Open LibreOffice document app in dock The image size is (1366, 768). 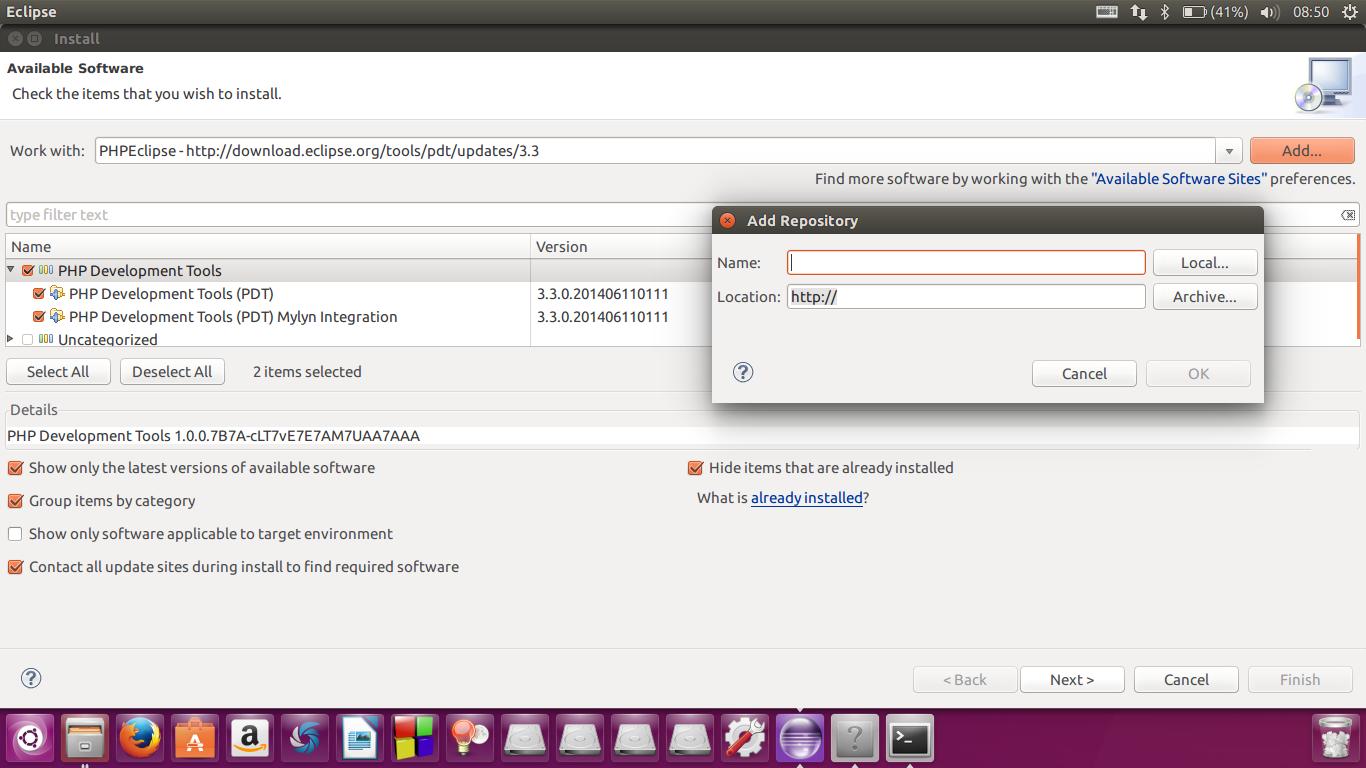pos(360,740)
